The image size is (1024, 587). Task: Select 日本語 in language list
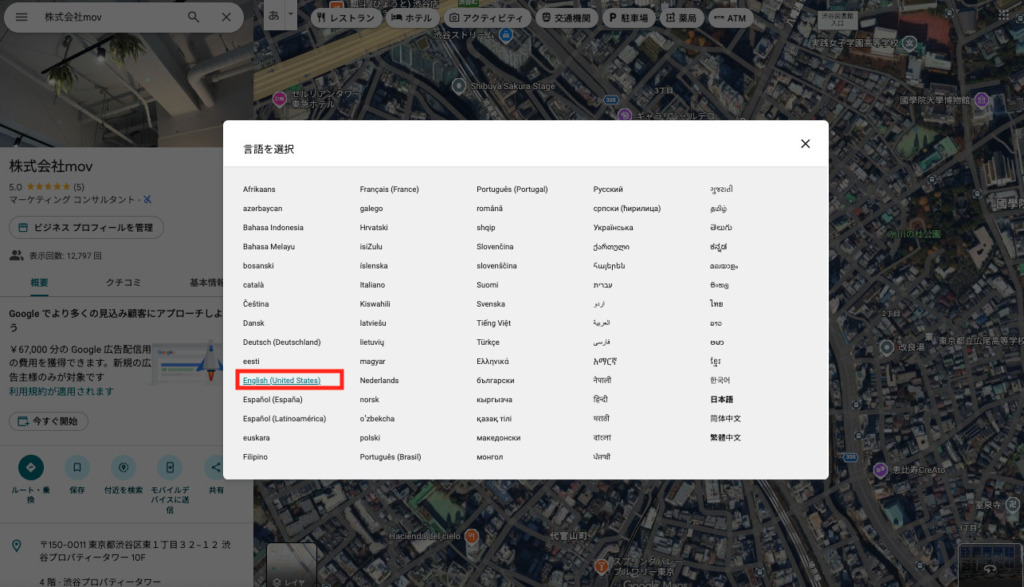[x=722, y=399]
